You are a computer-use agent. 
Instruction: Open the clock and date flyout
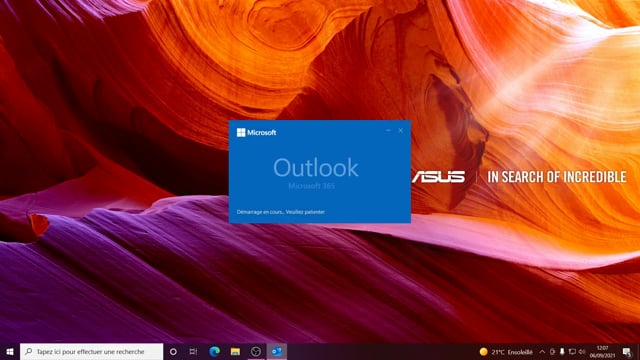coord(602,352)
